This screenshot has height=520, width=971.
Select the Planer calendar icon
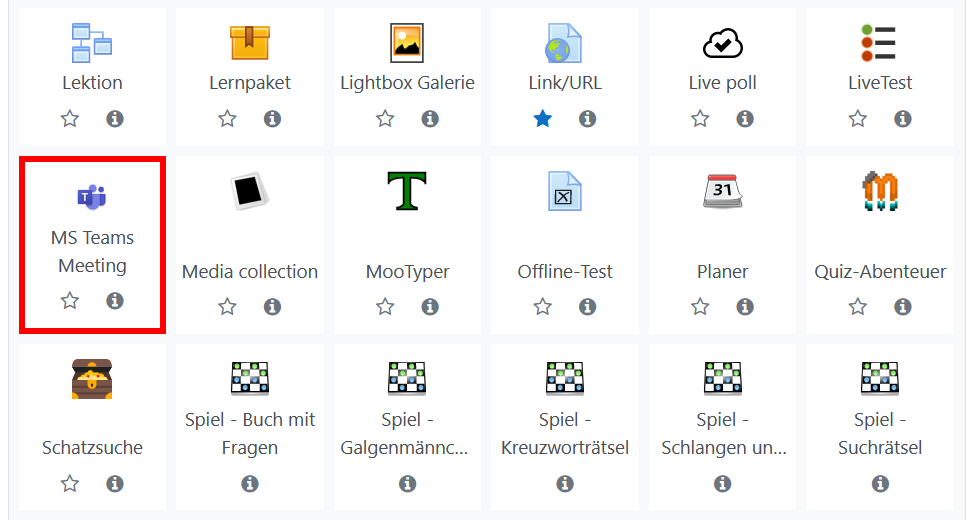[x=722, y=191]
